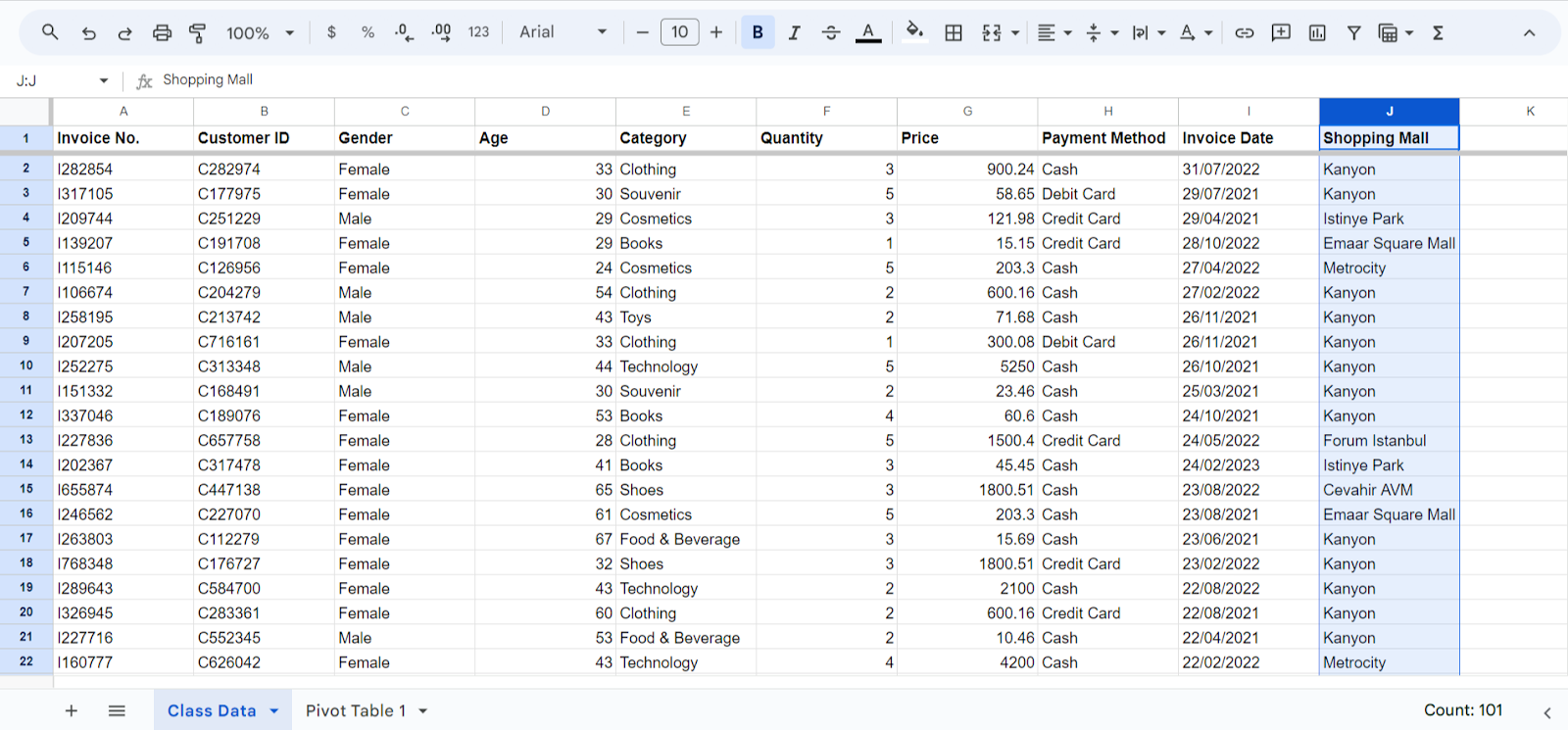Image resolution: width=1568 pixels, height=730 pixels.
Task: Insert a link using the link icon
Action: 1244,32
